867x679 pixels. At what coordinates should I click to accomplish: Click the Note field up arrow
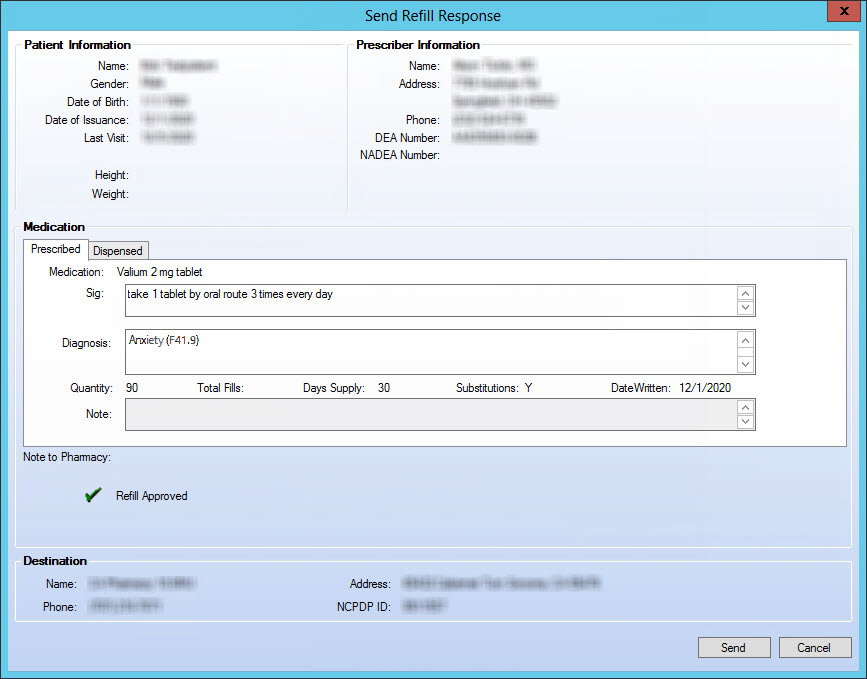click(x=745, y=408)
